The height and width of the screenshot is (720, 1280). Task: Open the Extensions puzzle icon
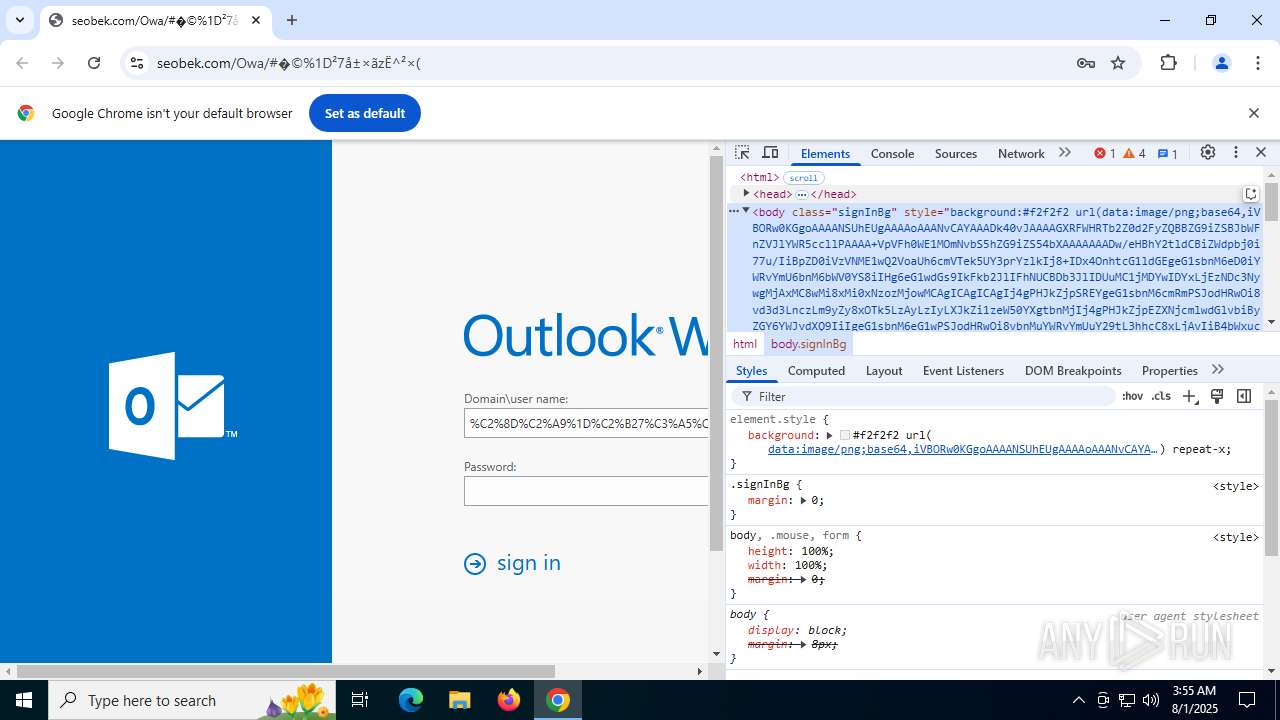point(1168,63)
